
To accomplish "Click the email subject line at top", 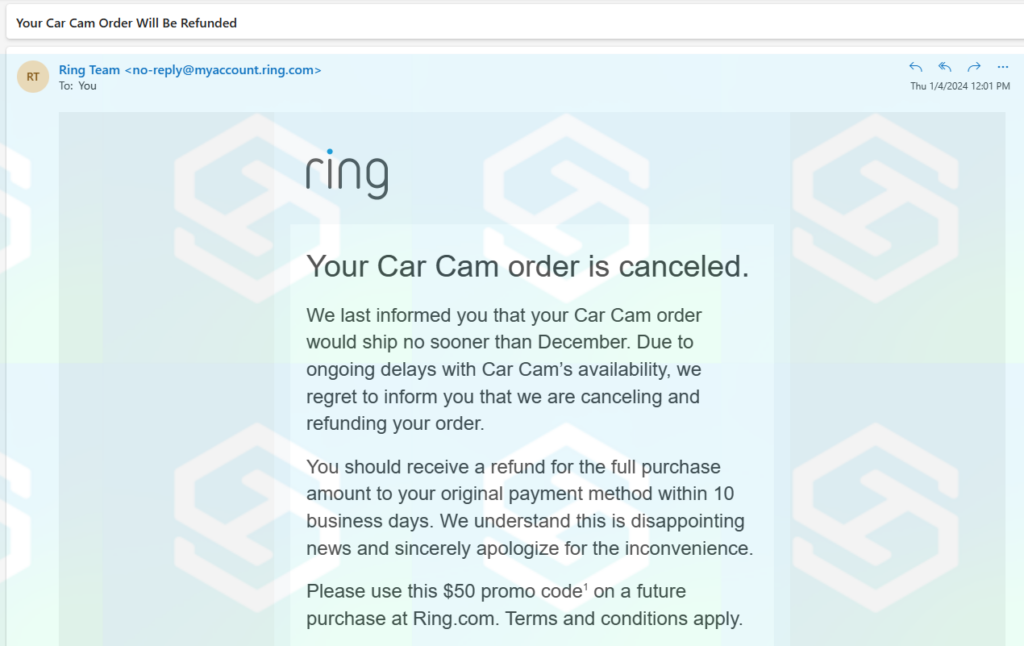I will pos(126,22).
